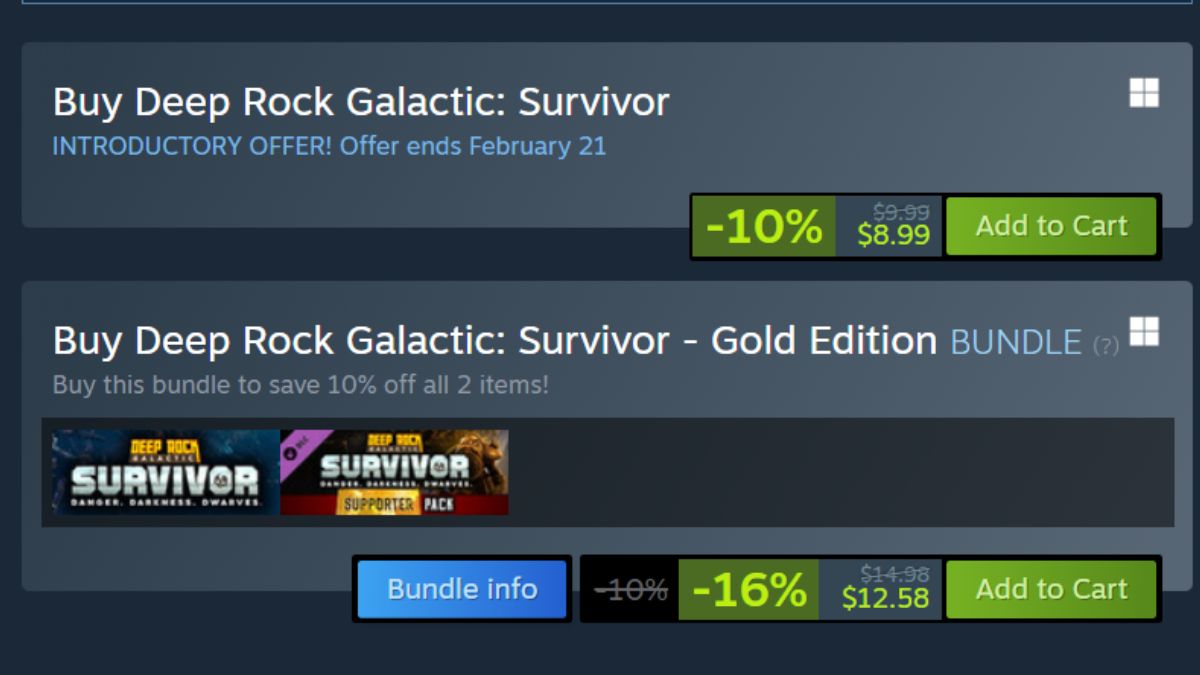Click the 'Buy Deep Rock Galactic: Survivor' heading

coord(361,102)
